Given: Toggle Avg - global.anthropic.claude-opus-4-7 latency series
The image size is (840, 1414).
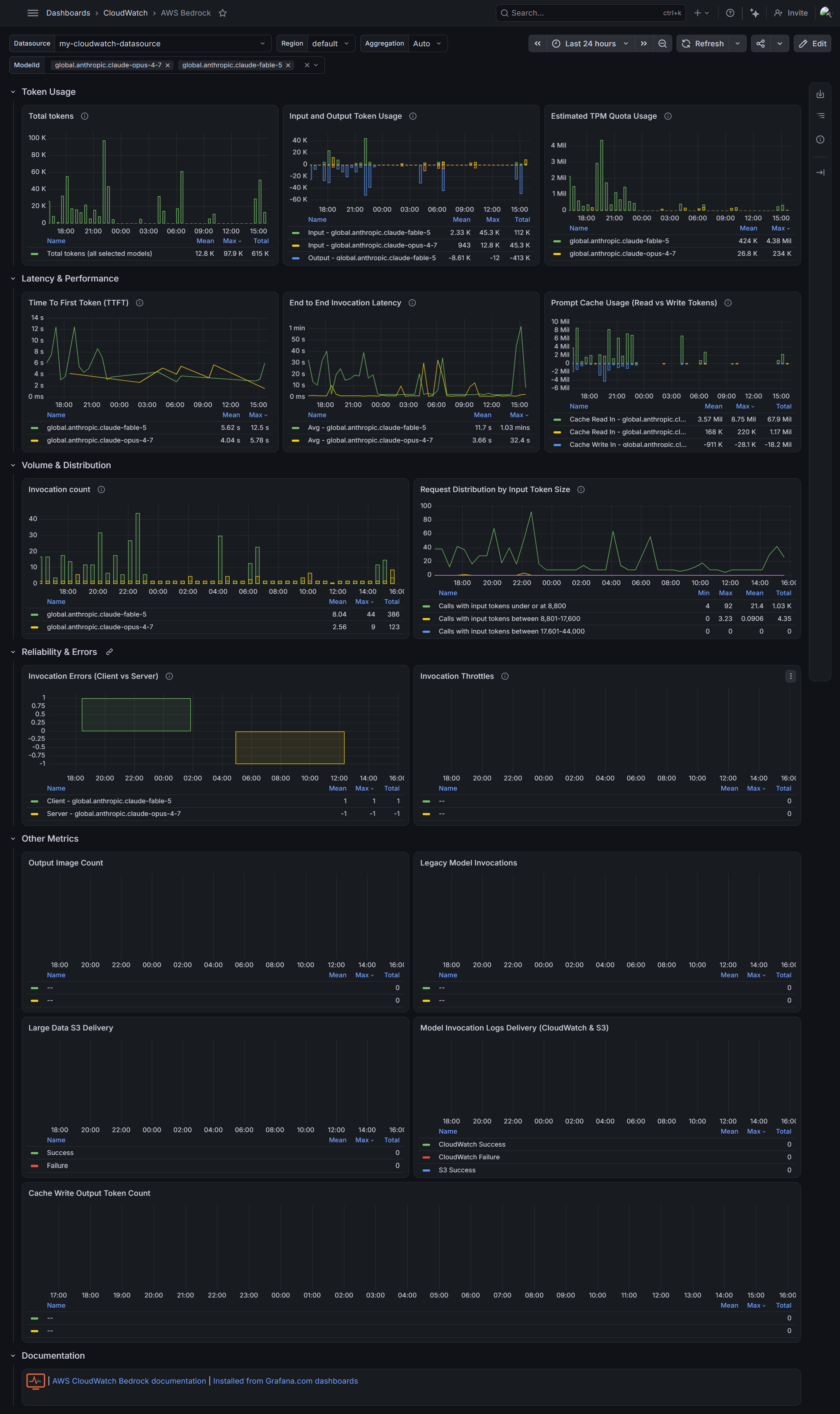Looking at the screenshot, I should pyautogui.click(x=370, y=440).
